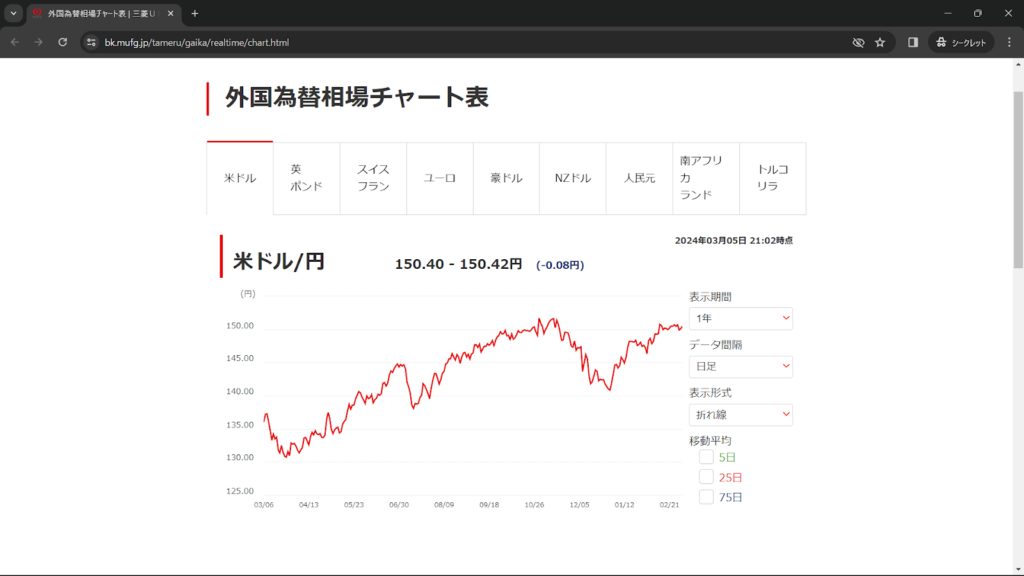Screen dimensions: 1024x576
Task: Enable the 25日 moving average checkbox
Action: [x=706, y=477]
